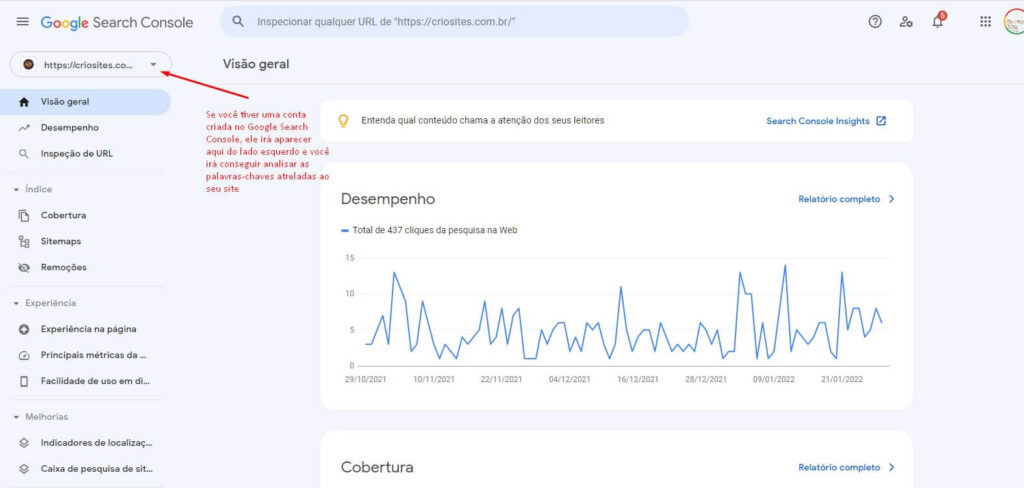
Task: Collapse the Experiência section
Action: 44,303
